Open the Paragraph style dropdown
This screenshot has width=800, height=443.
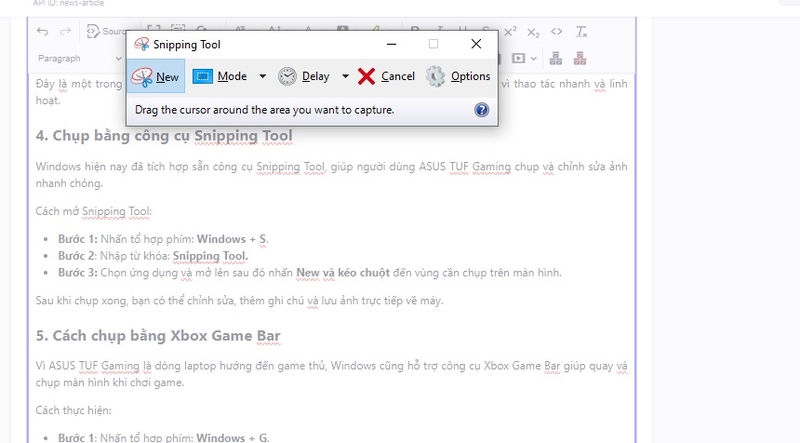click(x=80, y=59)
